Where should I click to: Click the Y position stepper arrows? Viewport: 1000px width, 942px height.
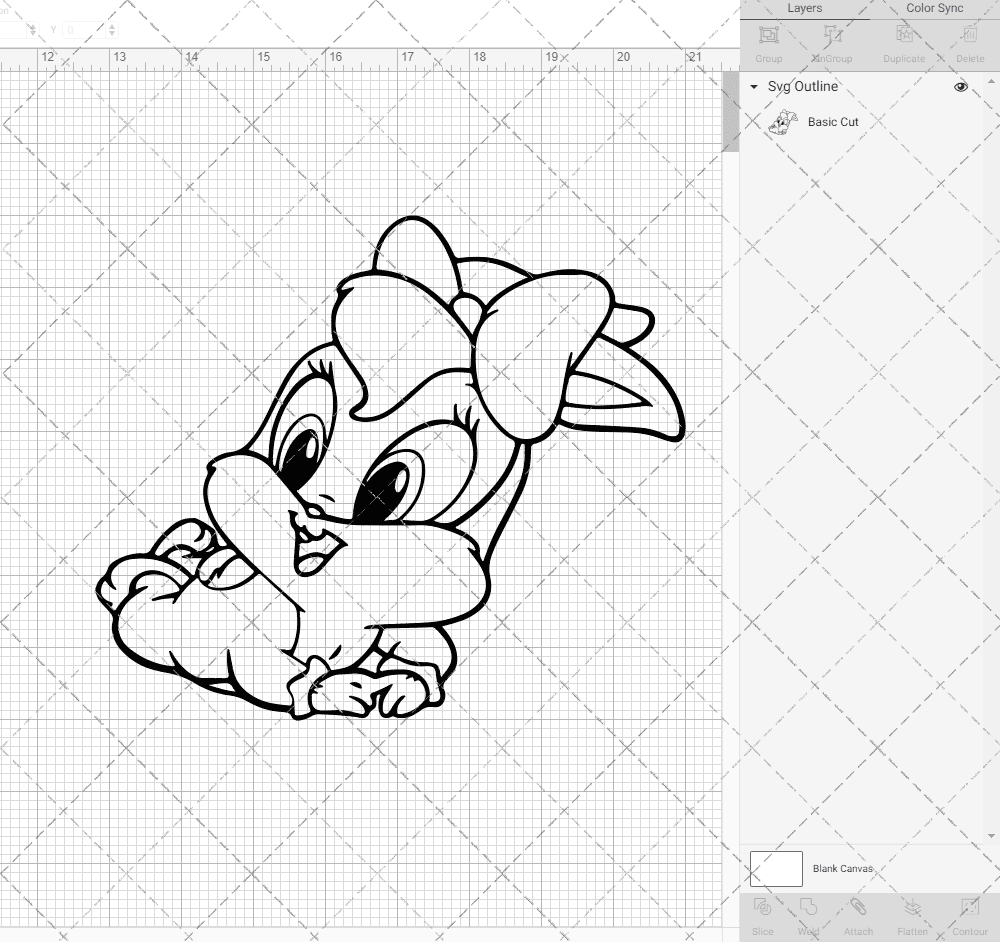[x=112, y=30]
